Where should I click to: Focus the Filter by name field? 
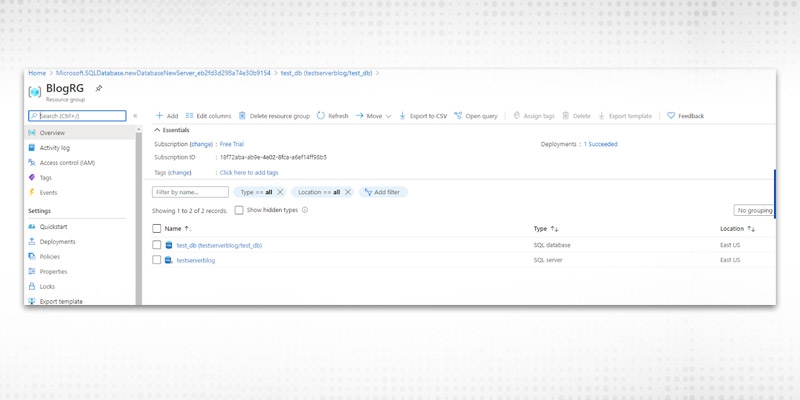(190, 192)
